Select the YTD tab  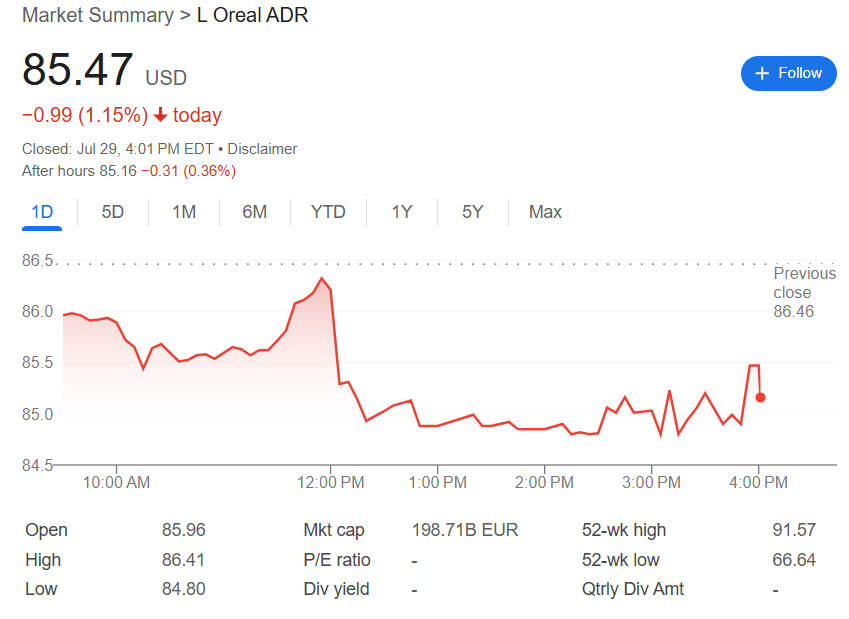click(328, 212)
